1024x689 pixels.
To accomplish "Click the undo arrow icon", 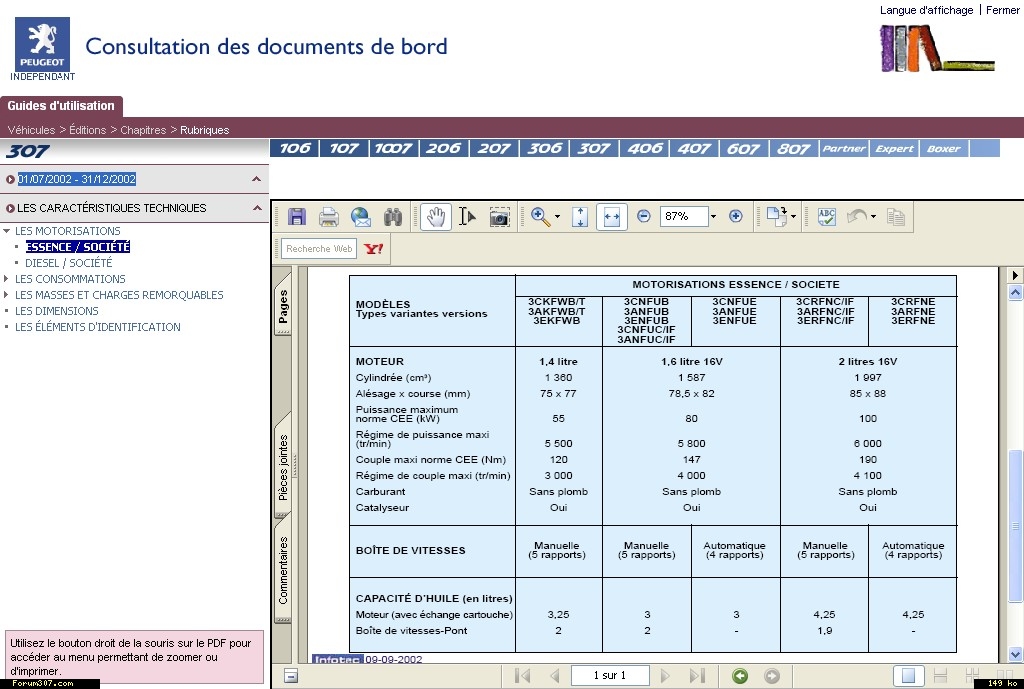I will [x=857, y=216].
